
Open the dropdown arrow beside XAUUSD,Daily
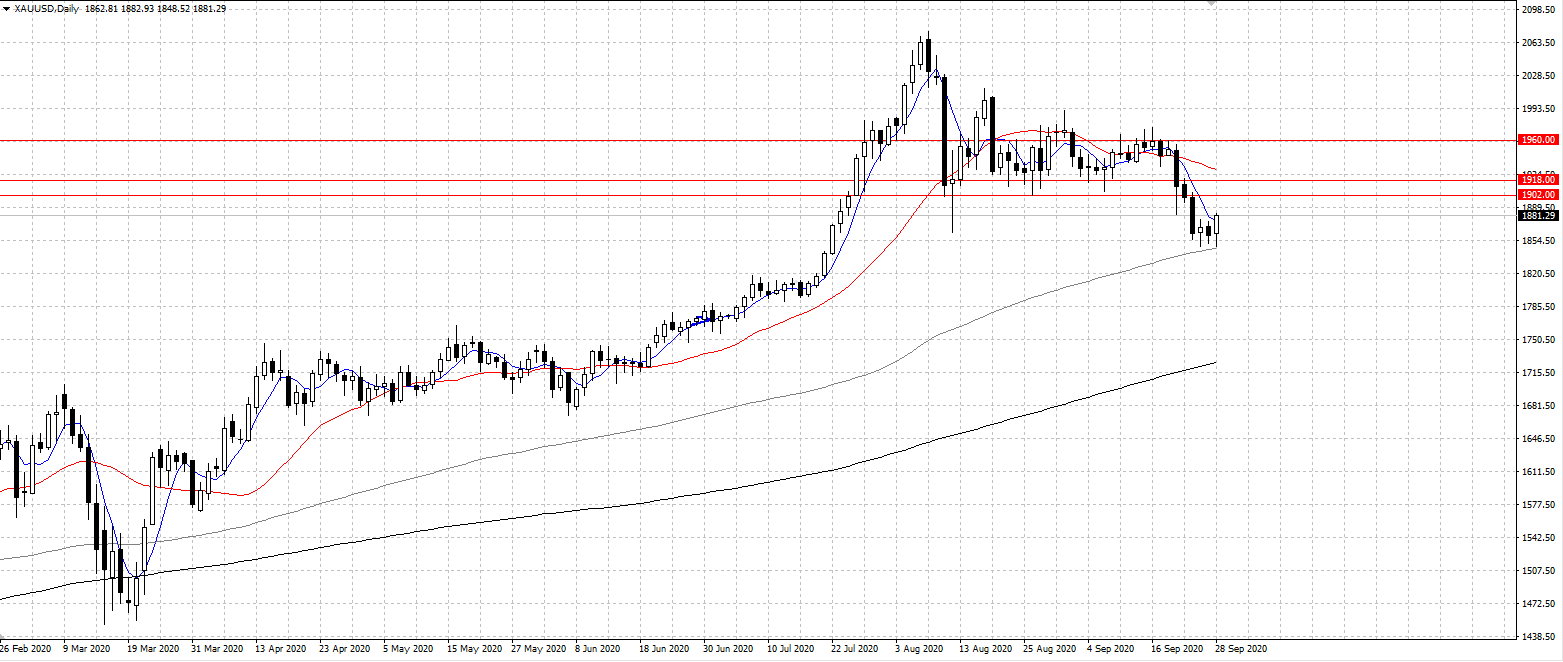click(x=6, y=9)
